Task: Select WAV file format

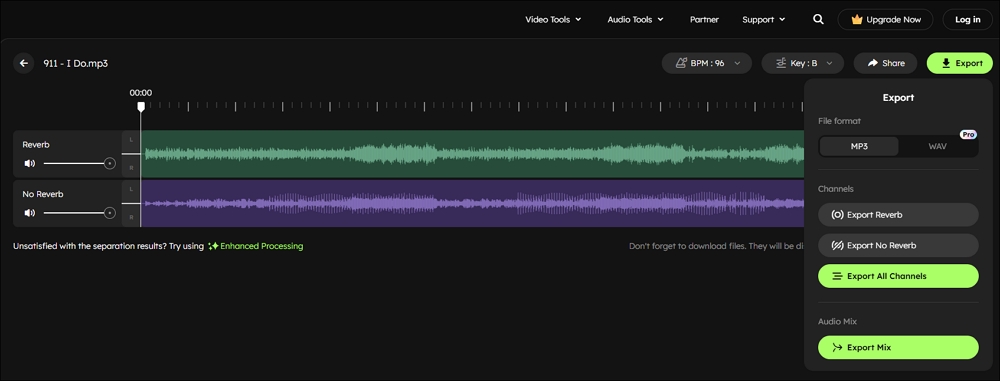Action: tap(938, 146)
